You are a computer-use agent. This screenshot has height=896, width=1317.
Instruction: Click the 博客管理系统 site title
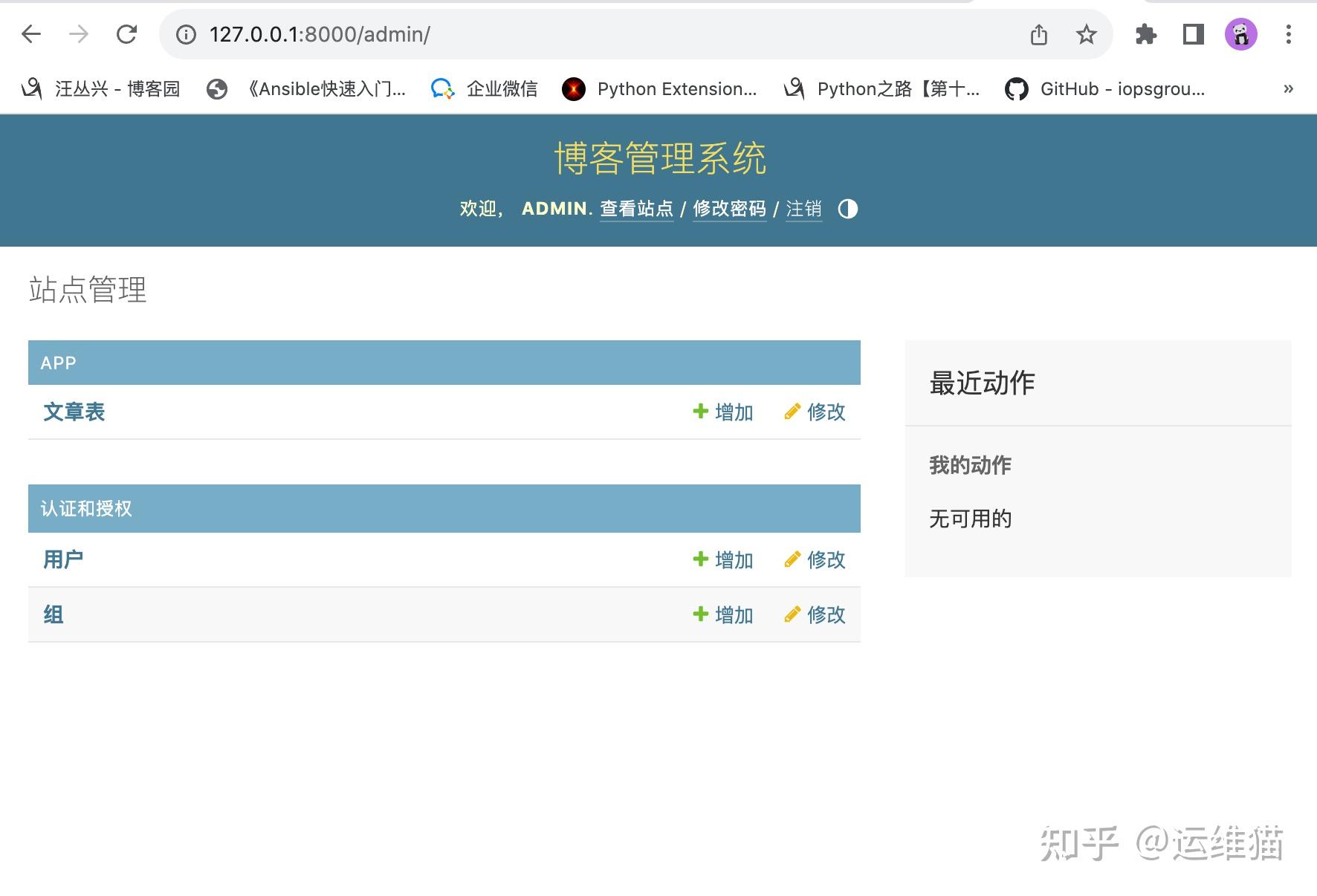click(x=660, y=158)
